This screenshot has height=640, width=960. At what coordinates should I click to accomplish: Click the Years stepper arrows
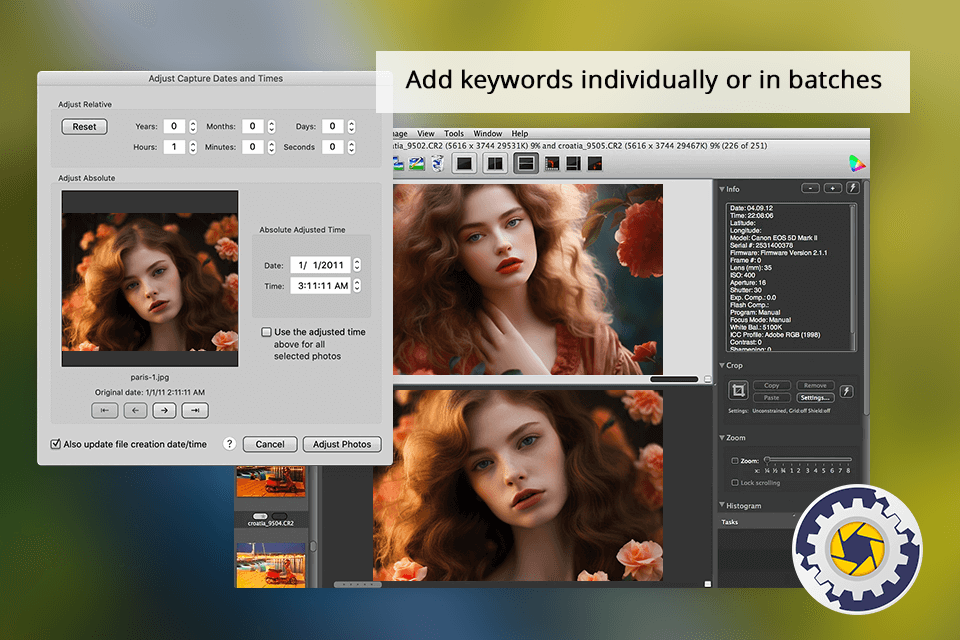click(193, 126)
